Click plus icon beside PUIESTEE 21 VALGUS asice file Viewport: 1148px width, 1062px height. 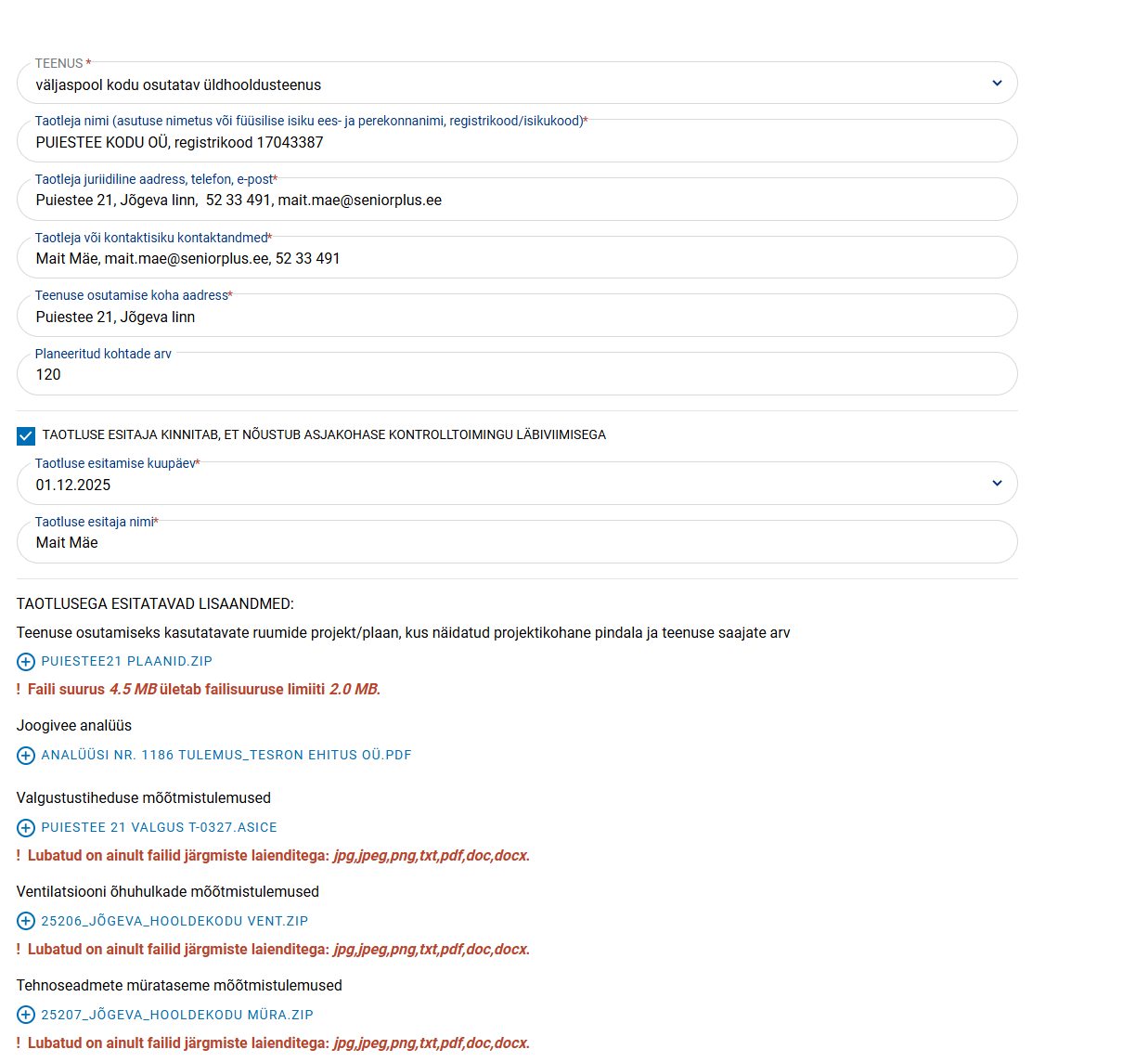coord(26,828)
